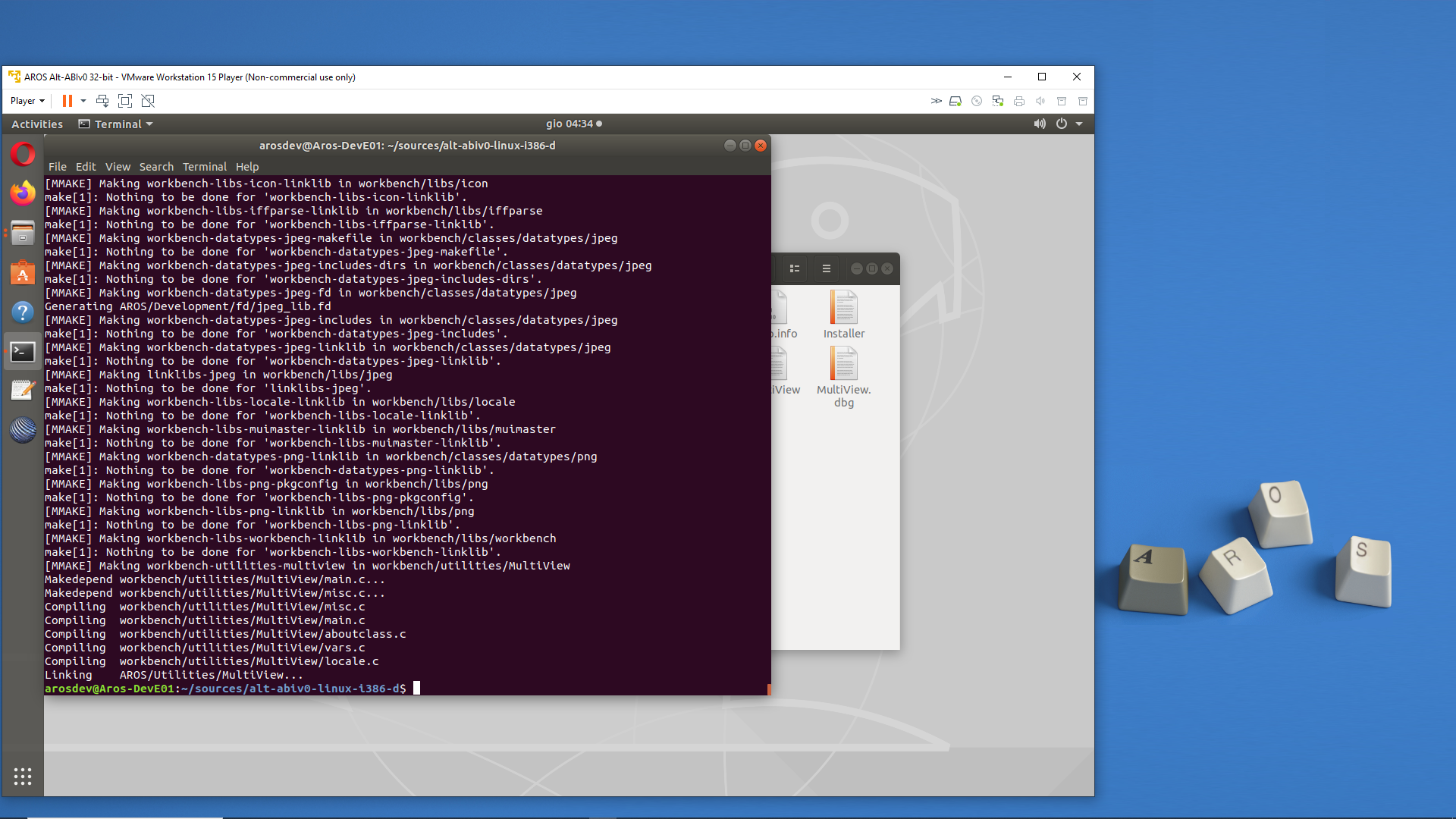Open Firefox from the dock
Screen dimensions: 1456x819
(23, 193)
